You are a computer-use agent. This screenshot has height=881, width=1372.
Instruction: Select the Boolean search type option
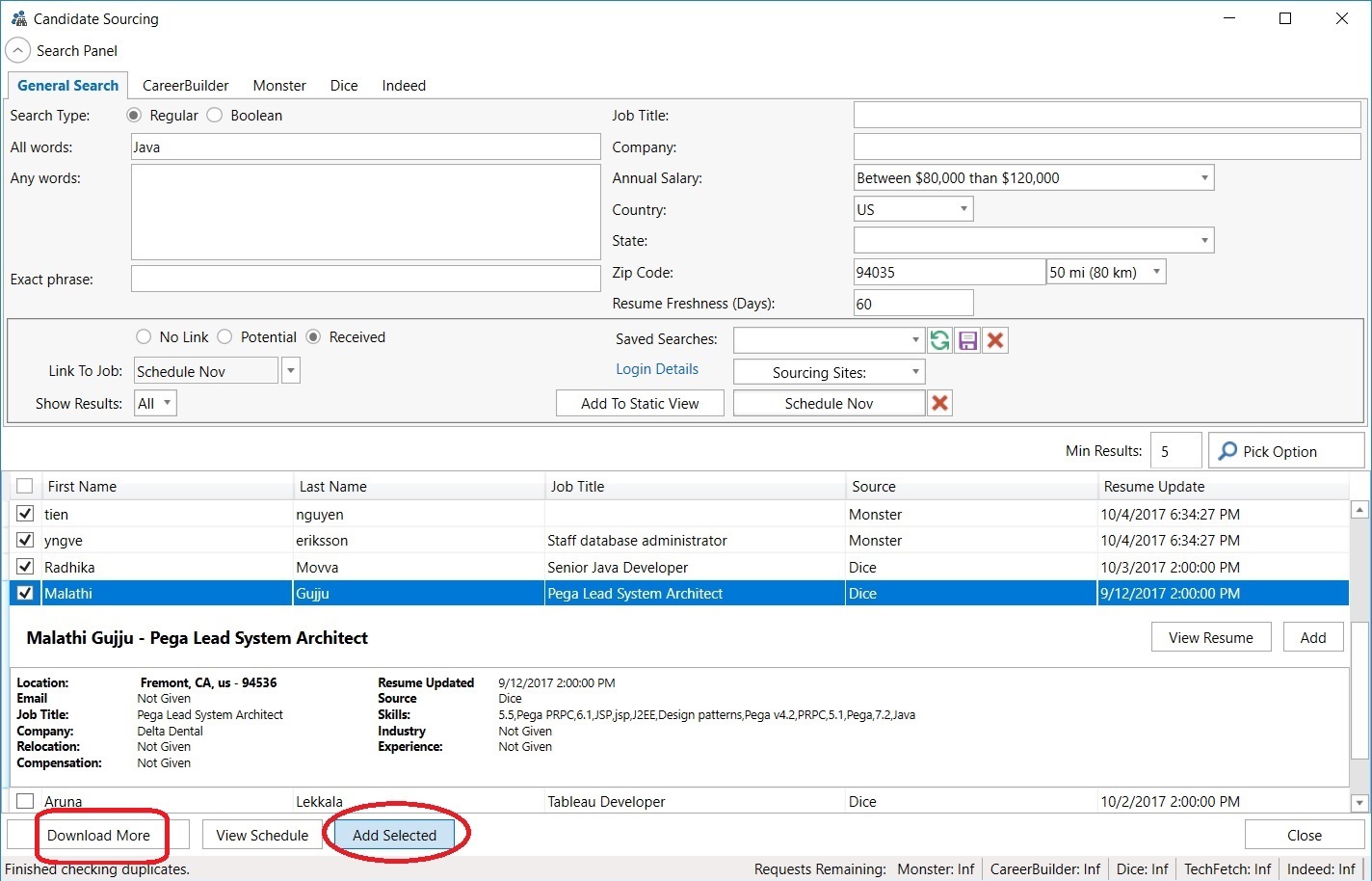click(x=215, y=115)
